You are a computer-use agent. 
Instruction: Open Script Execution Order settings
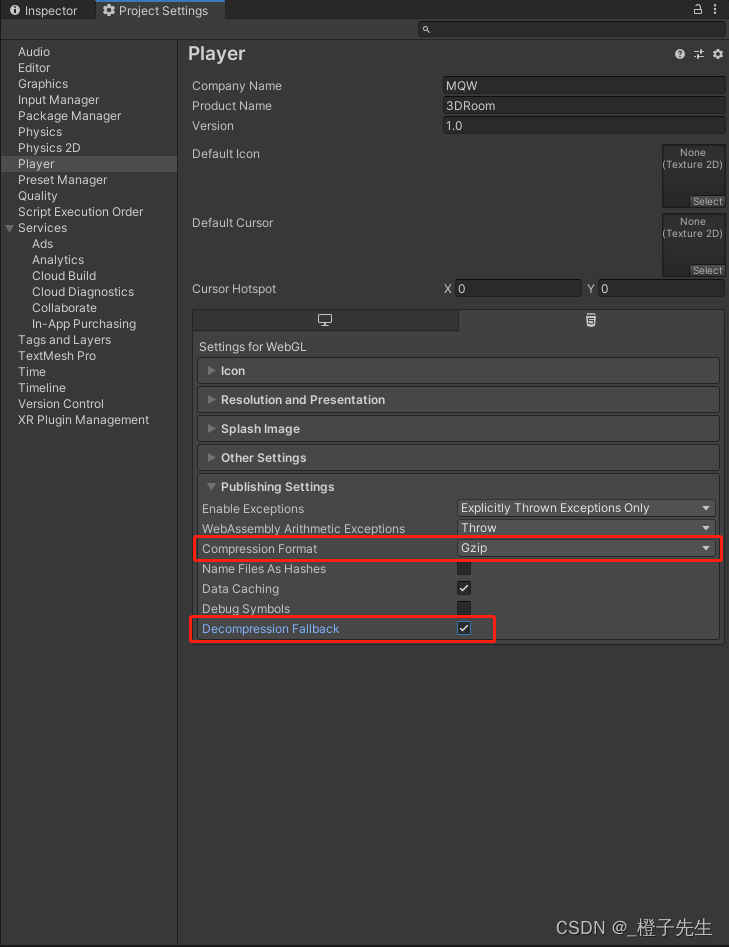click(x=80, y=212)
